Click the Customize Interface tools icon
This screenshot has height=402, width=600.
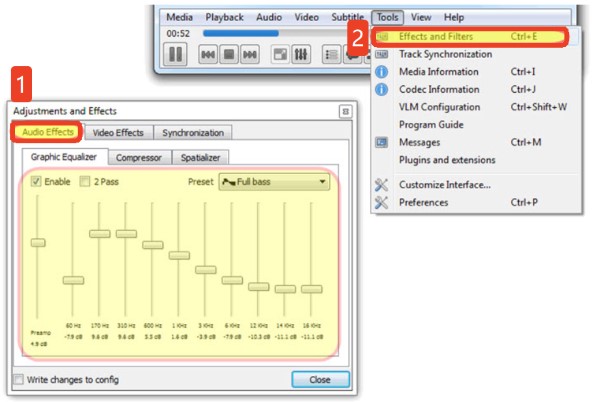[381, 185]
